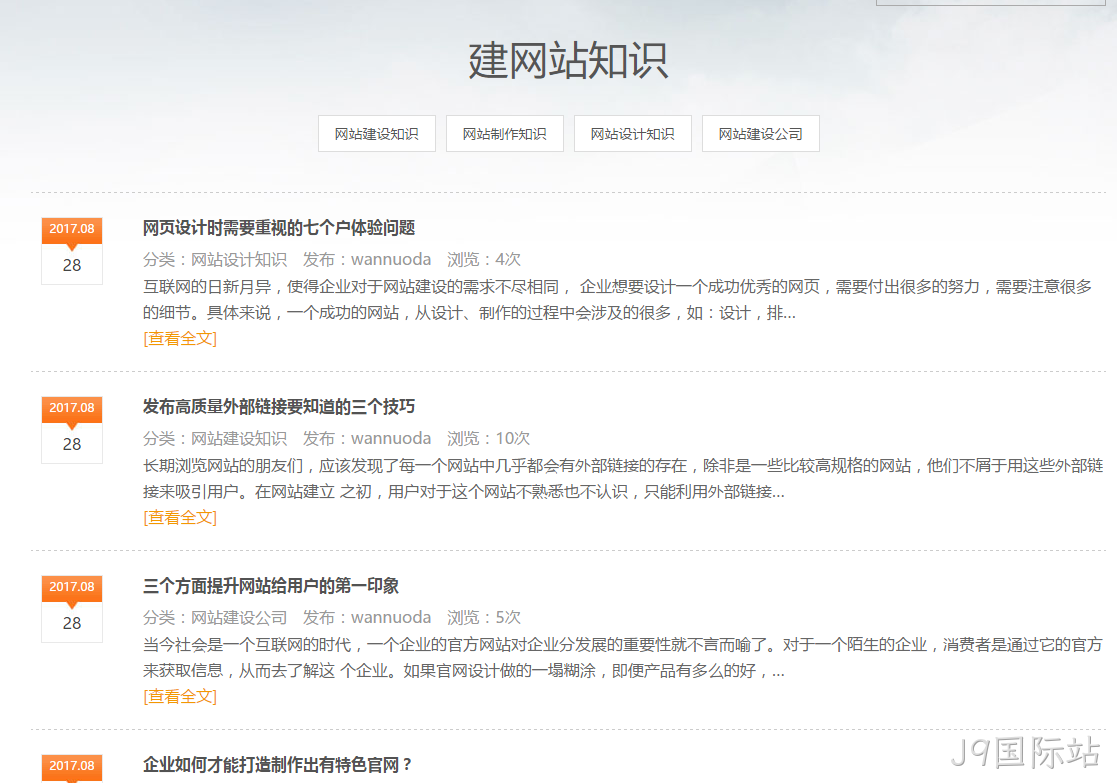Open the 网站设计知识 category tab
Viewport: 1117px width, 783px height.
(x=633, y=133)
